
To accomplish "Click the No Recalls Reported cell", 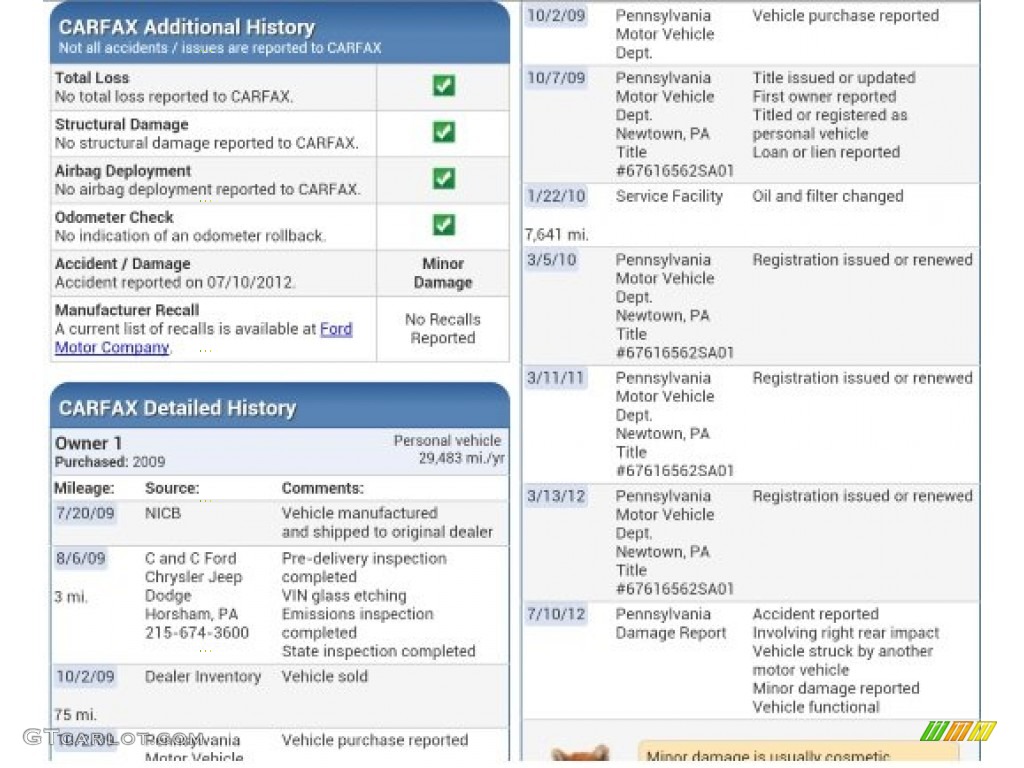I will [x=443, y=328].
